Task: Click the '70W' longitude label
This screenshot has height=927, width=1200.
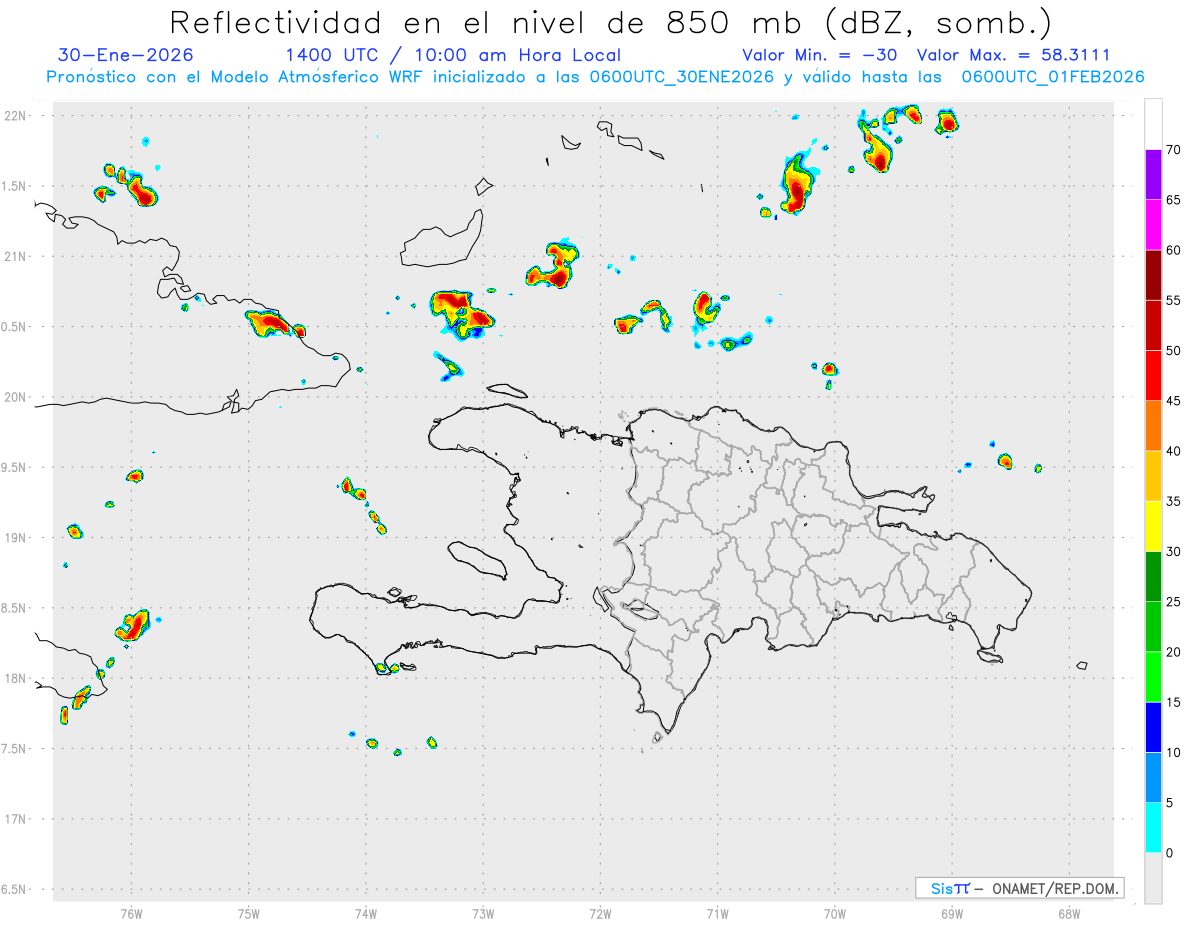Action: [835, 913]
